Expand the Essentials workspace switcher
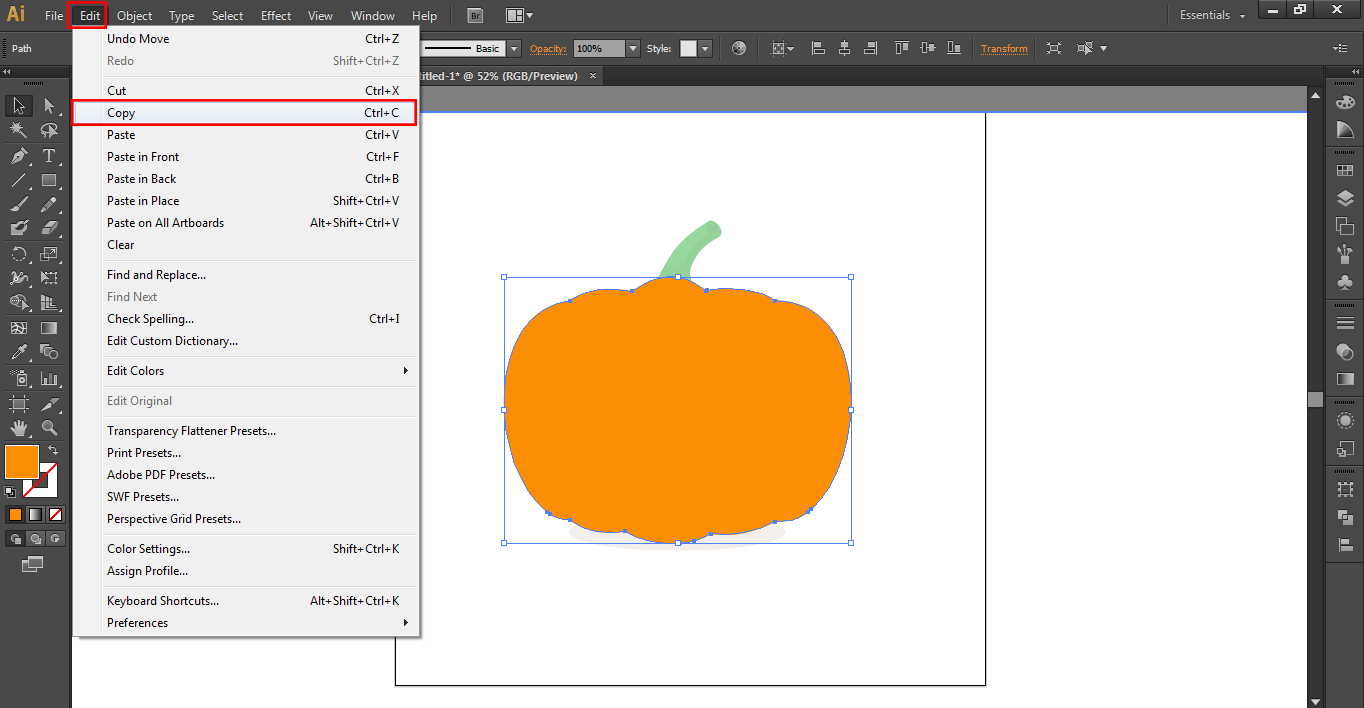Viewport: 1364px width, 708px height. pos(1213,16)
